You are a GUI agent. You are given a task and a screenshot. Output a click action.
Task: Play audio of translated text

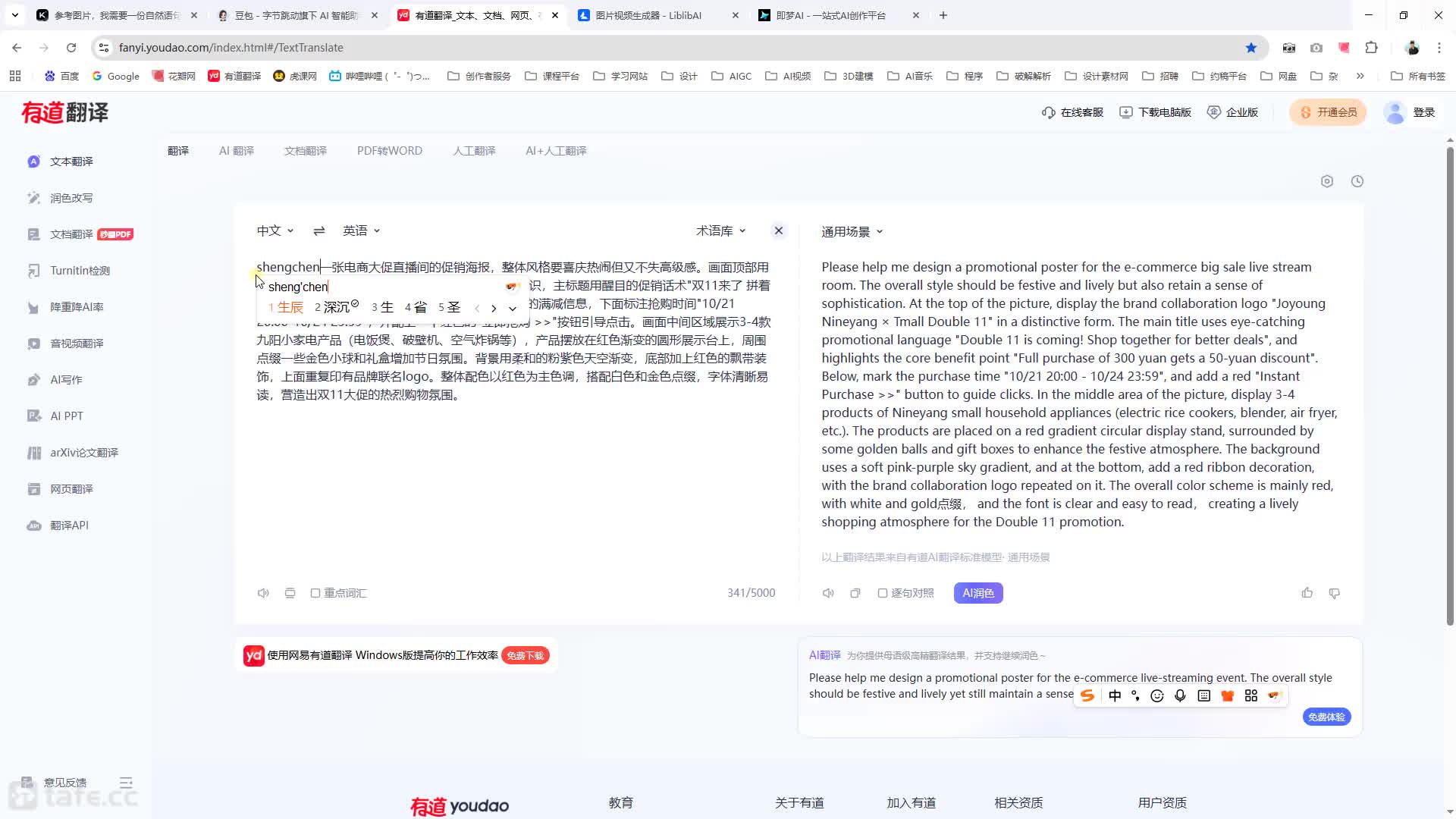[828, 593]
